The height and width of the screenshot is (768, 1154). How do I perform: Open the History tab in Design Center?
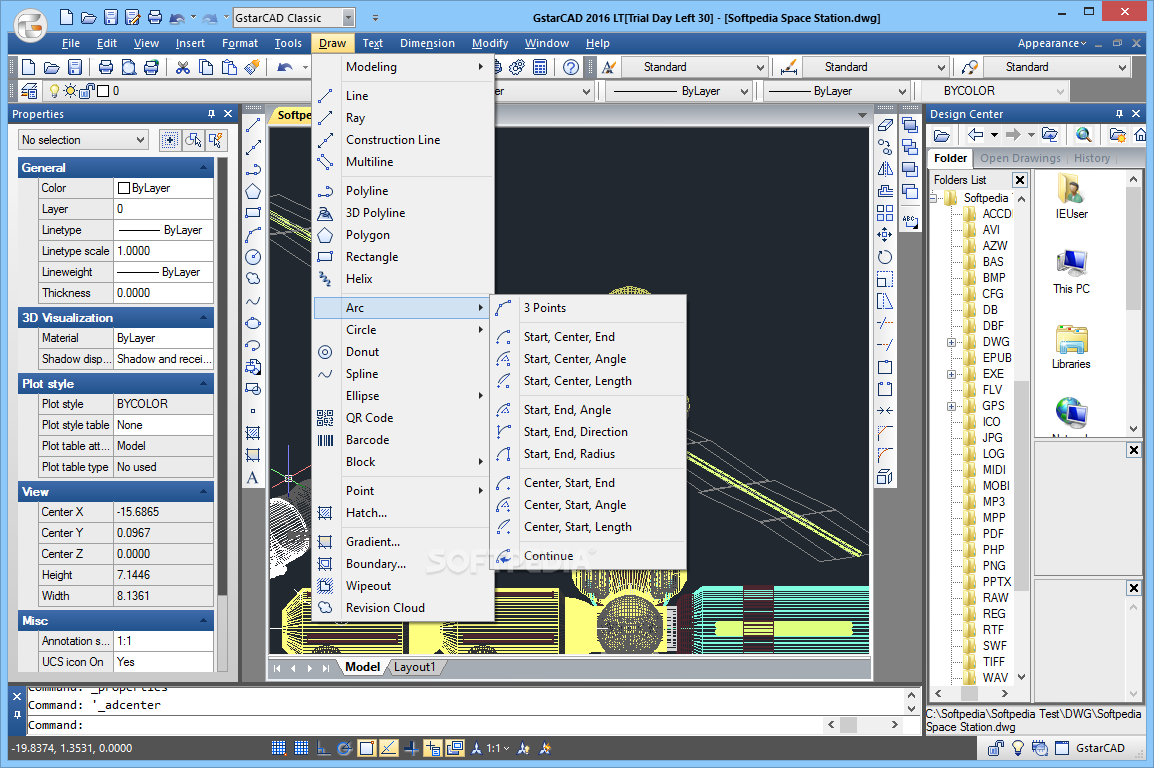pos(1091,158)
